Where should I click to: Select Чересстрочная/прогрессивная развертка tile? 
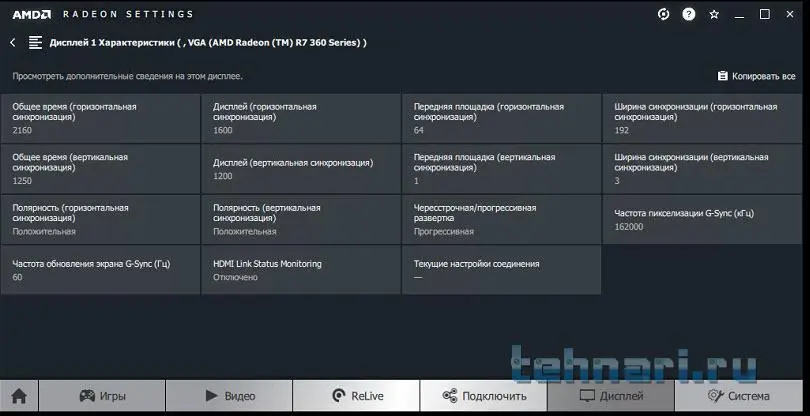point(501,220)
